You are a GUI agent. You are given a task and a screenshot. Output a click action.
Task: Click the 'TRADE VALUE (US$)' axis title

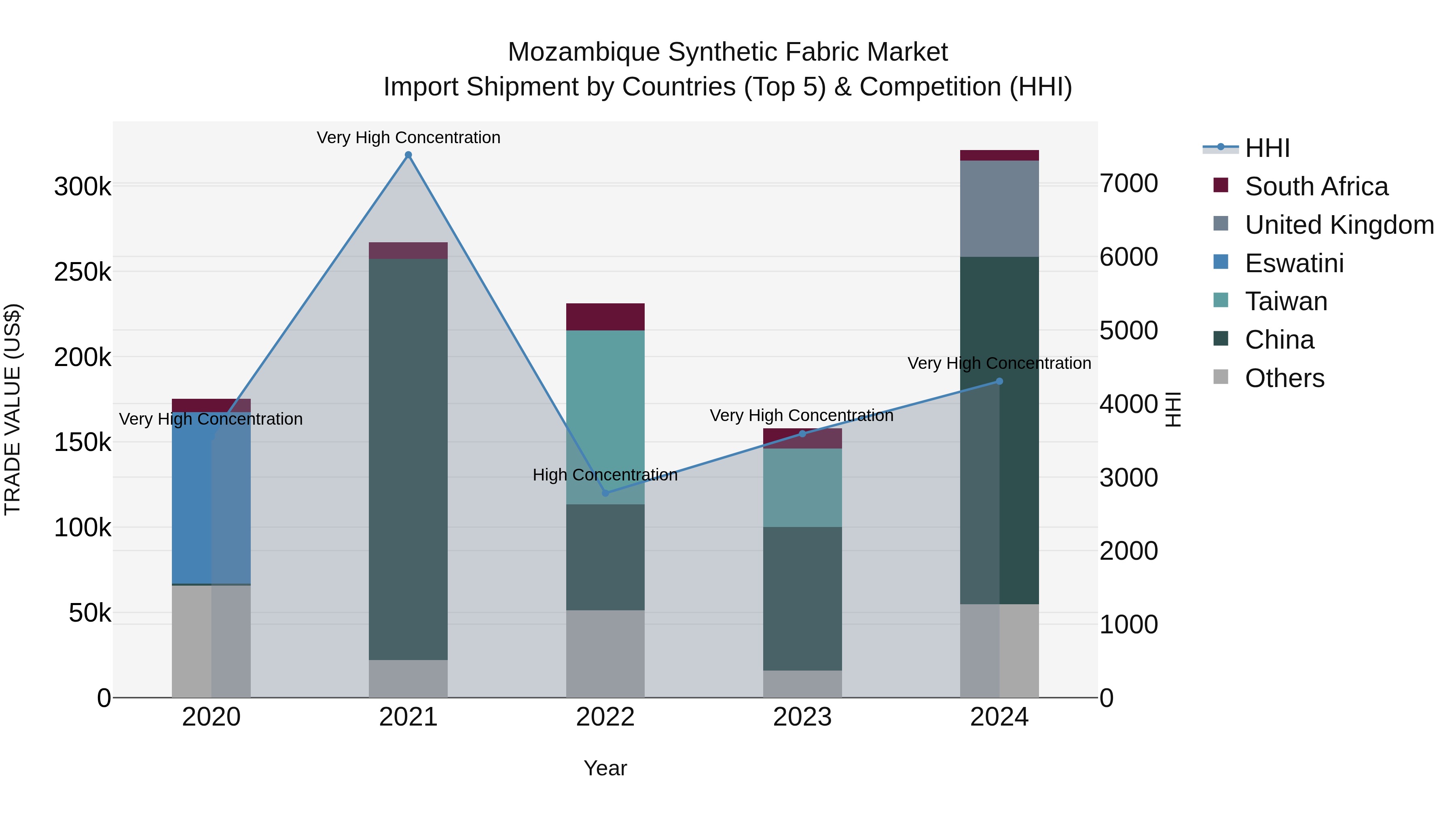13,409
